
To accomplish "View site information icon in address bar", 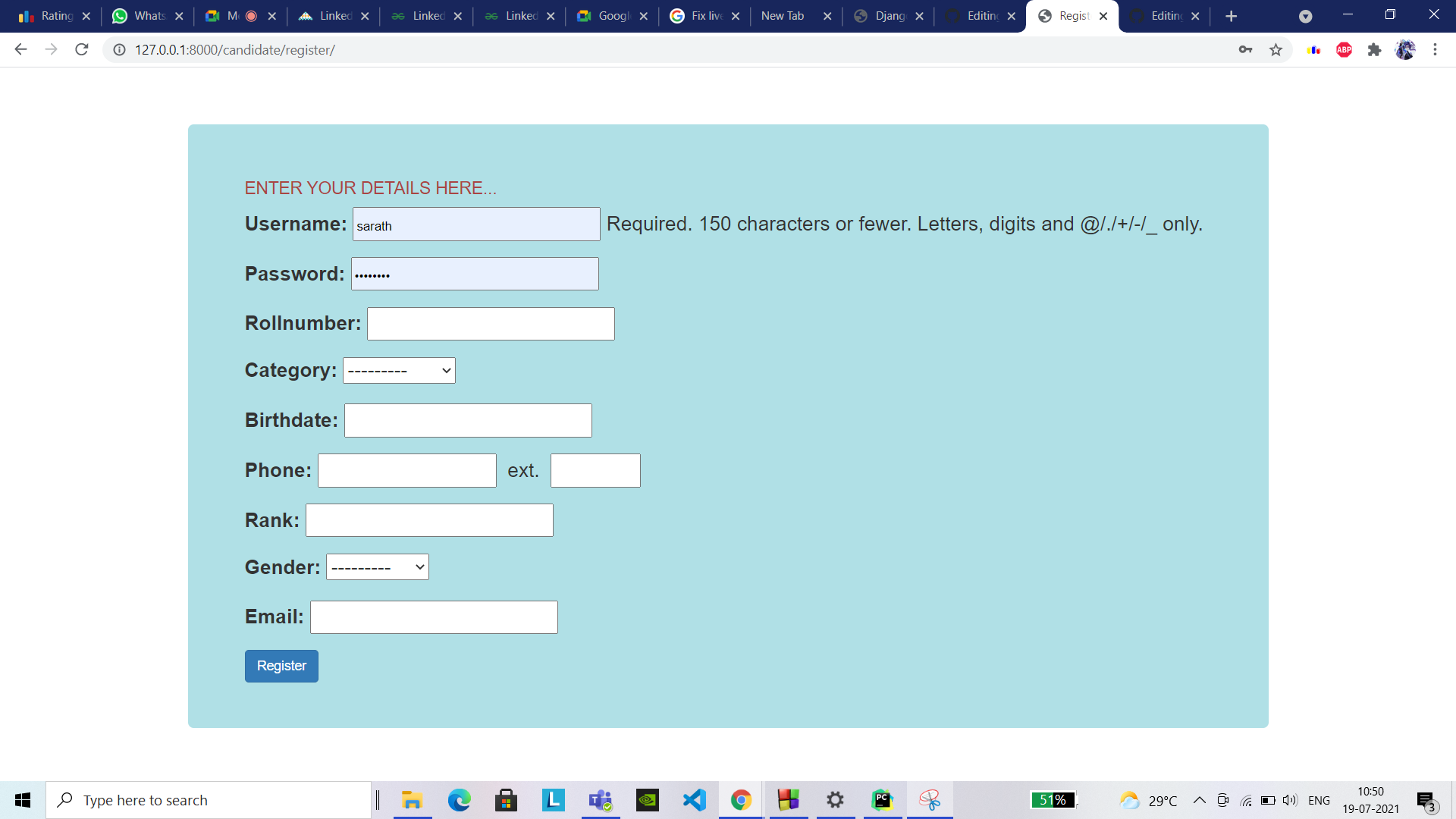I will point(119,50).
